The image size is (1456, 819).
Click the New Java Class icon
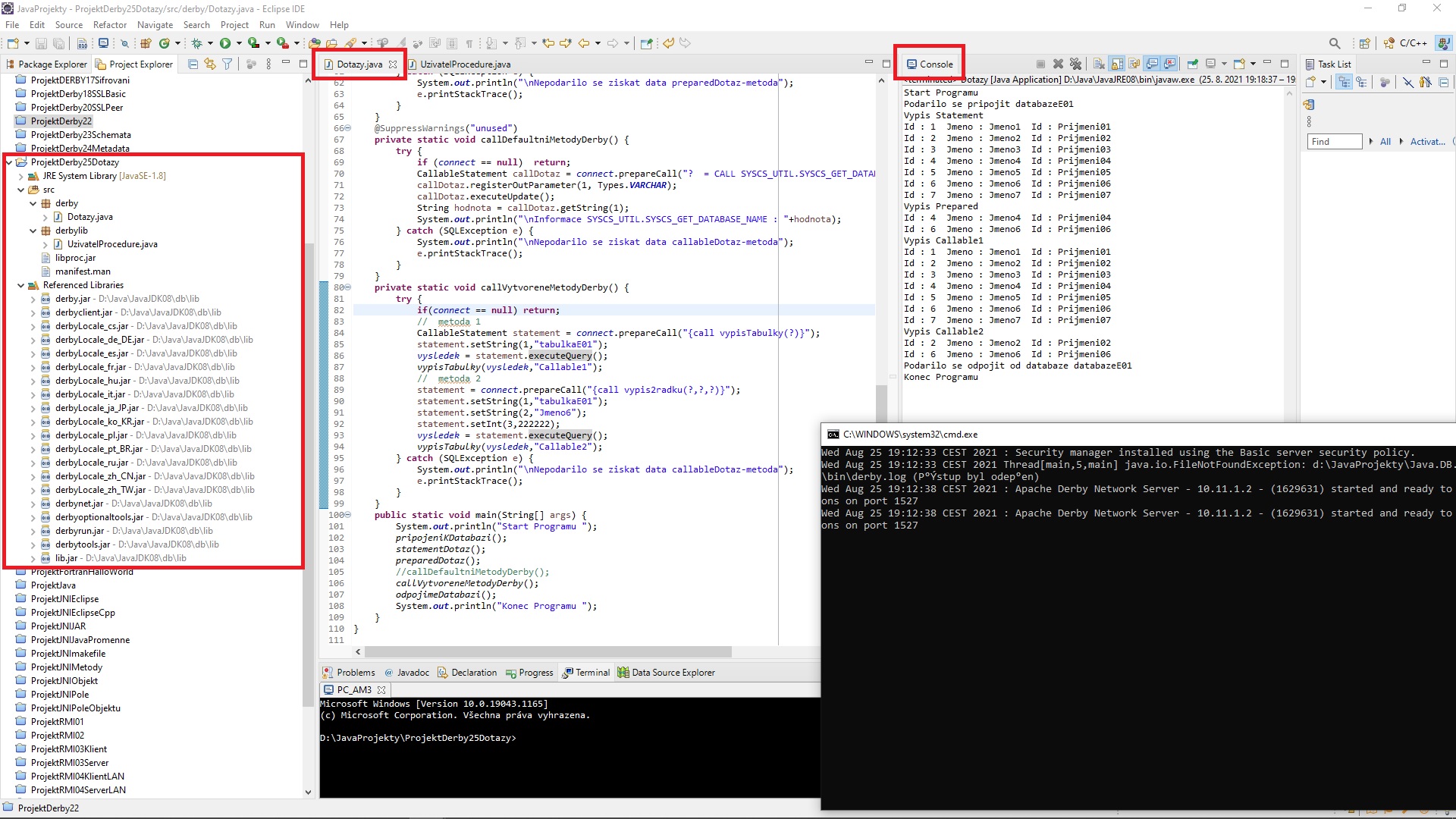pyautogui.click(x=164, y=43)
